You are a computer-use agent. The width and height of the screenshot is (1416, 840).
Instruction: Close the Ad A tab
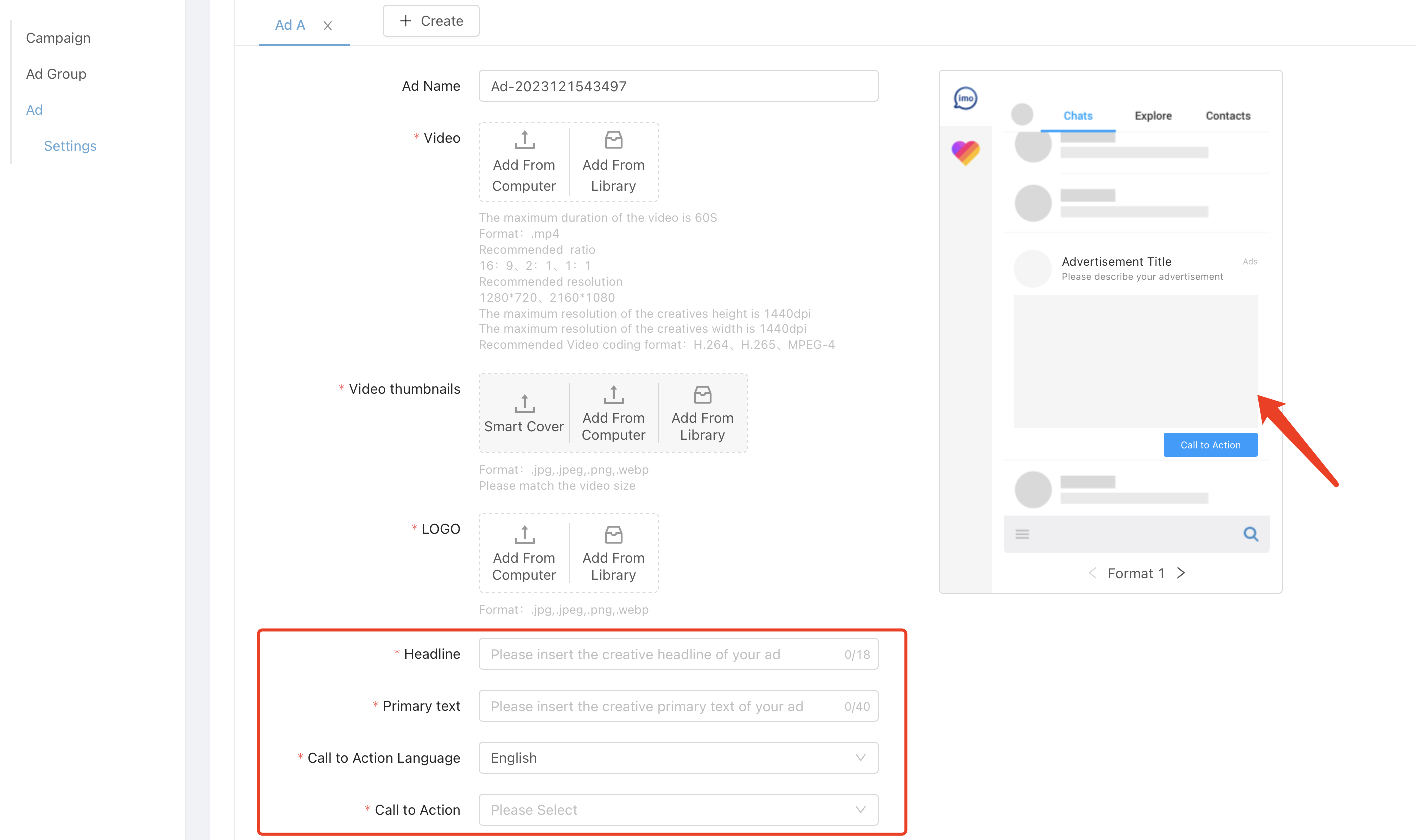(x=327, y=26)
